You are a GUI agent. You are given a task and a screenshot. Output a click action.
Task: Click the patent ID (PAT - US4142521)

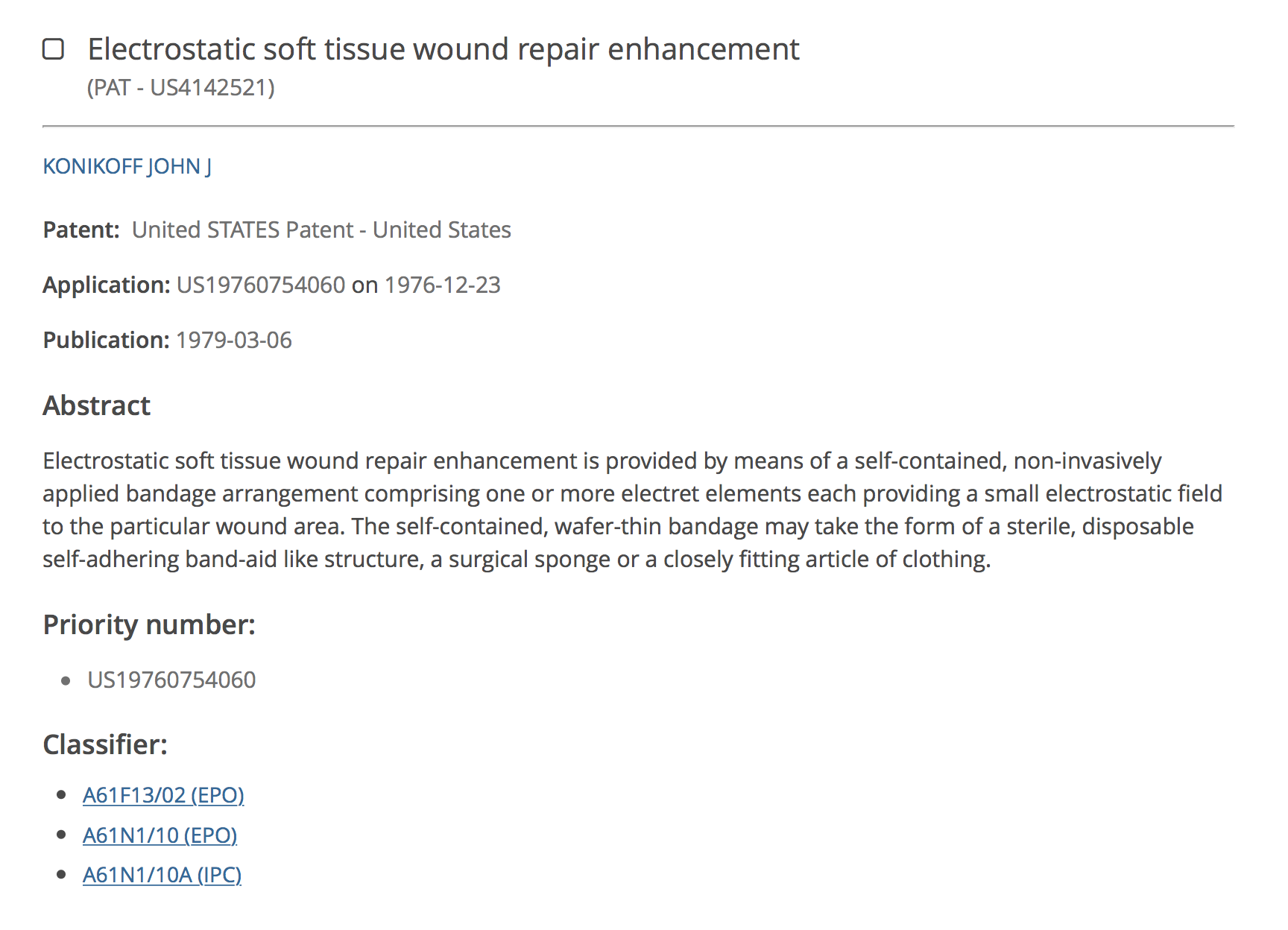tap(180, 88)
